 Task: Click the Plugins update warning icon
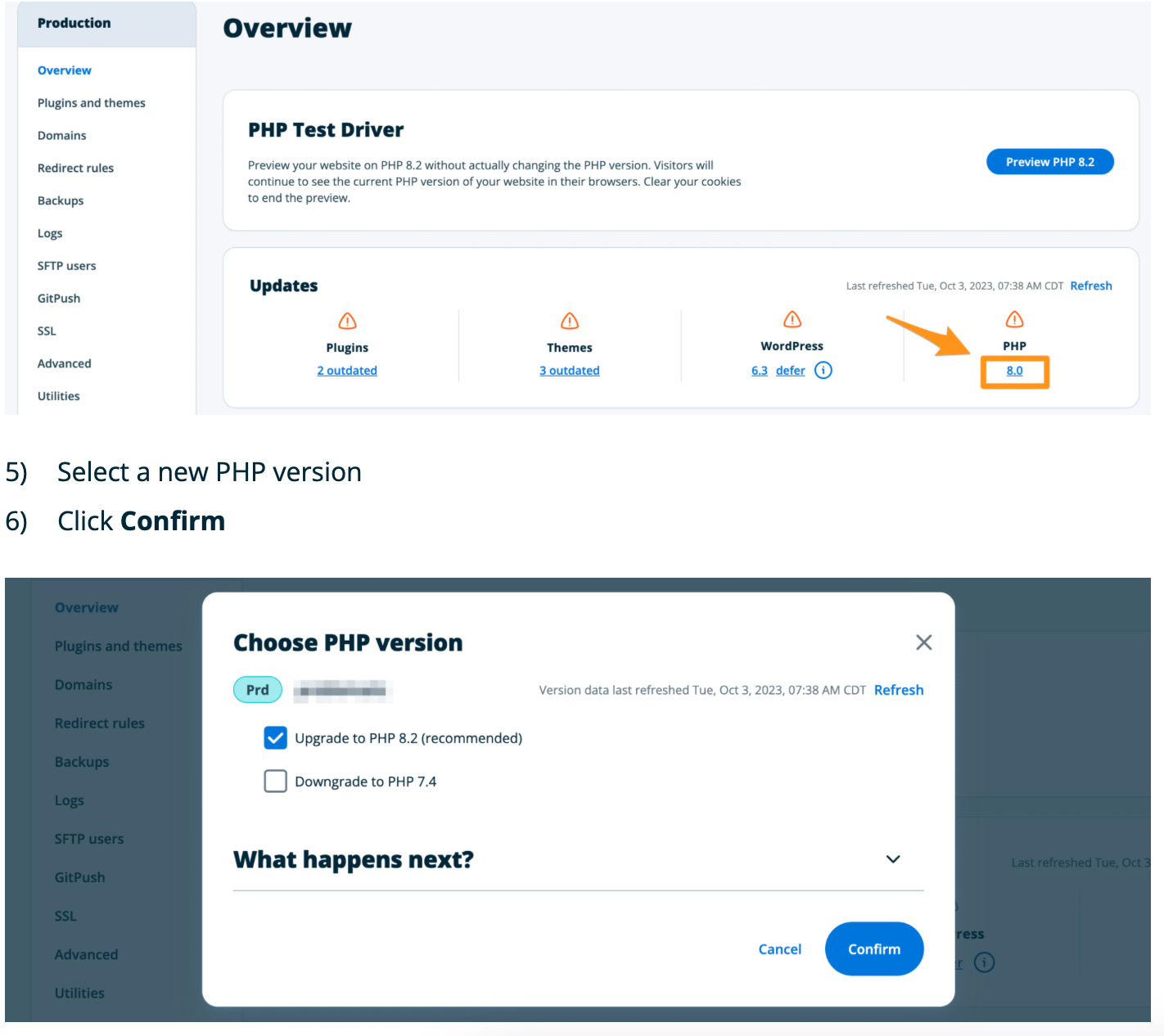[347, 321]
